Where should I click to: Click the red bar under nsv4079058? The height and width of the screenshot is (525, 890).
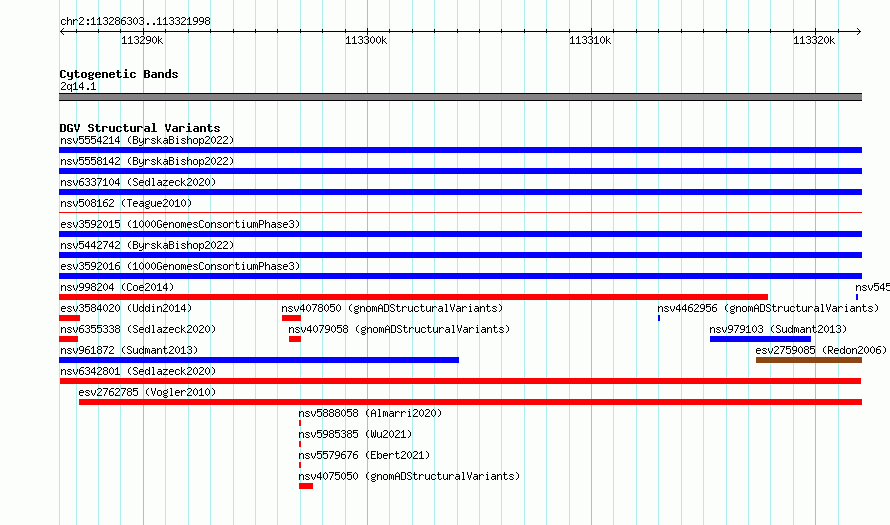point(295,339)
